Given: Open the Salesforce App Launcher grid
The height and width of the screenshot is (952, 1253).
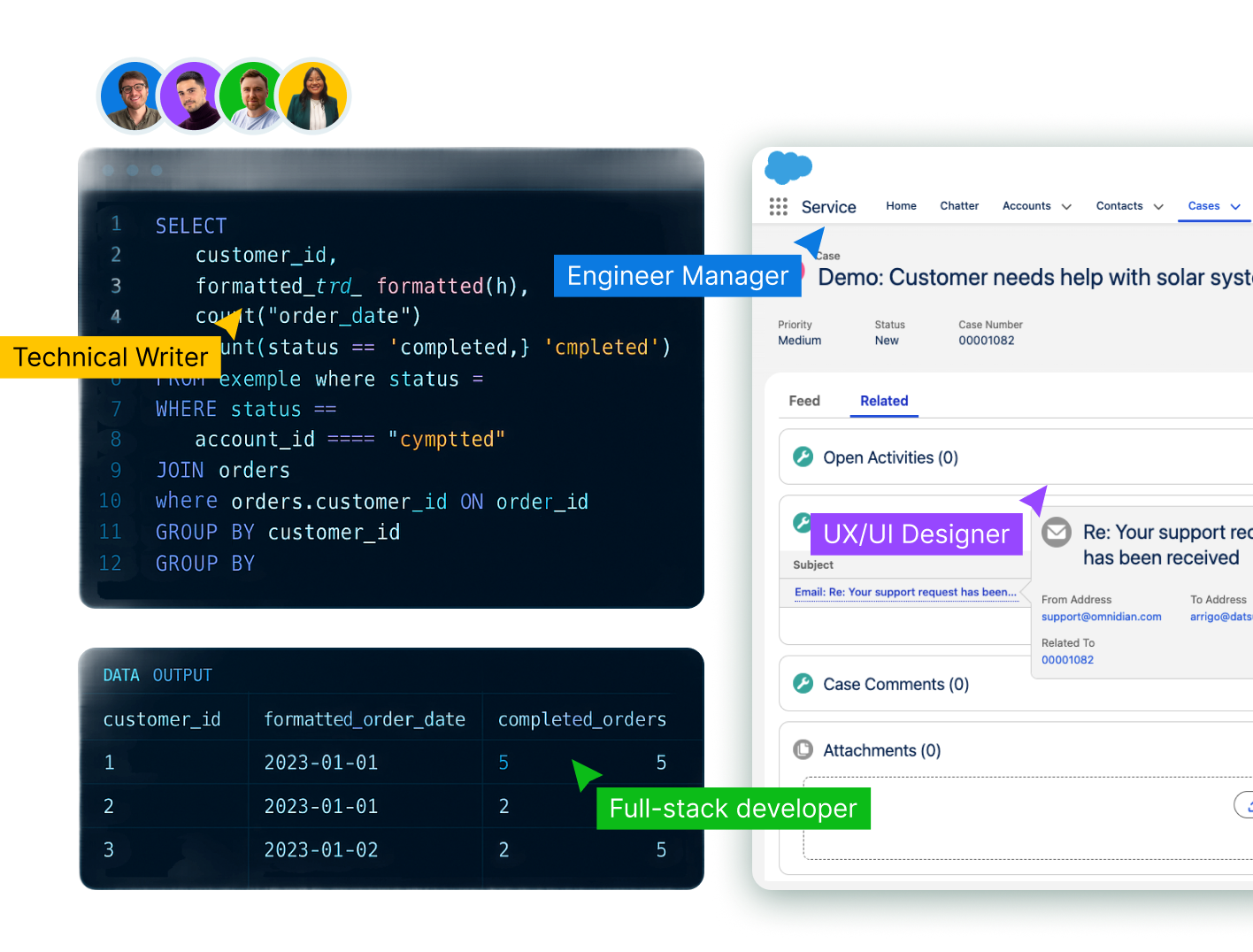Looking at the screenshot, I should [779, 206].
